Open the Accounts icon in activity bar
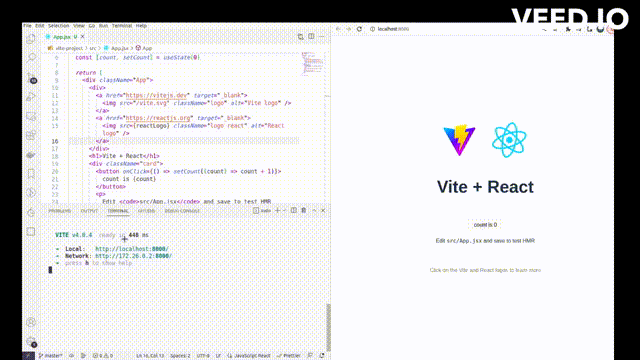Screen dimensions: 640x360 31,322
